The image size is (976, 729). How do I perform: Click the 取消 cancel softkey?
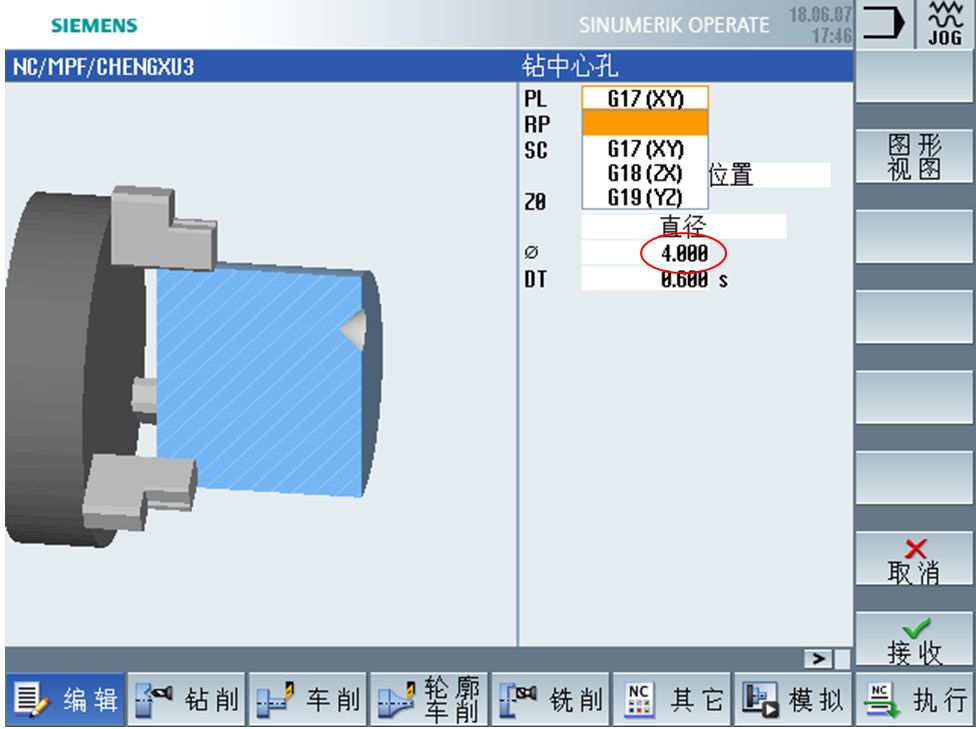[914, 558]
